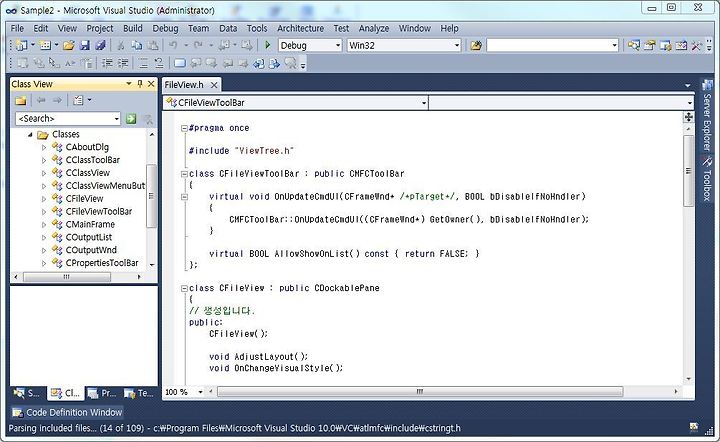This screenshot has width=720, height=442.
Task: Click the Open File folder icon
Action: pos(69,45)
